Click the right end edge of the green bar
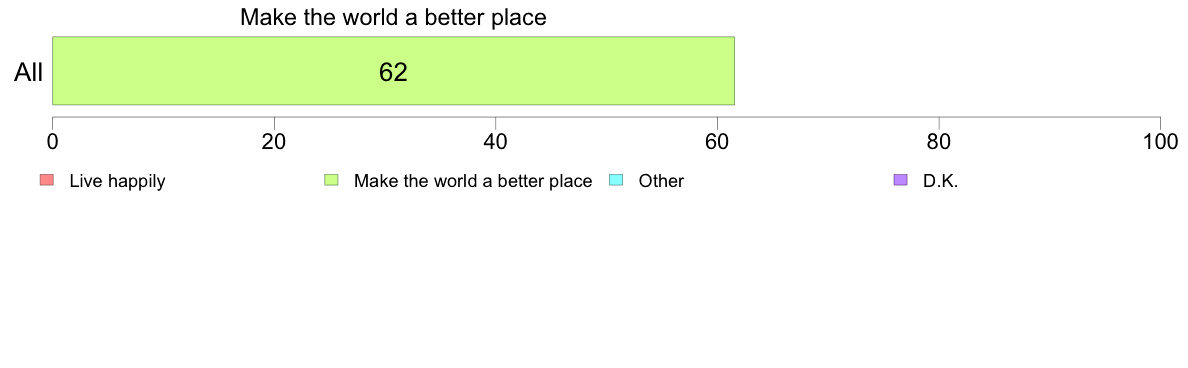The height and width of the screenshot is (368, 1188). pyautogui.click(x=734, y=70)
